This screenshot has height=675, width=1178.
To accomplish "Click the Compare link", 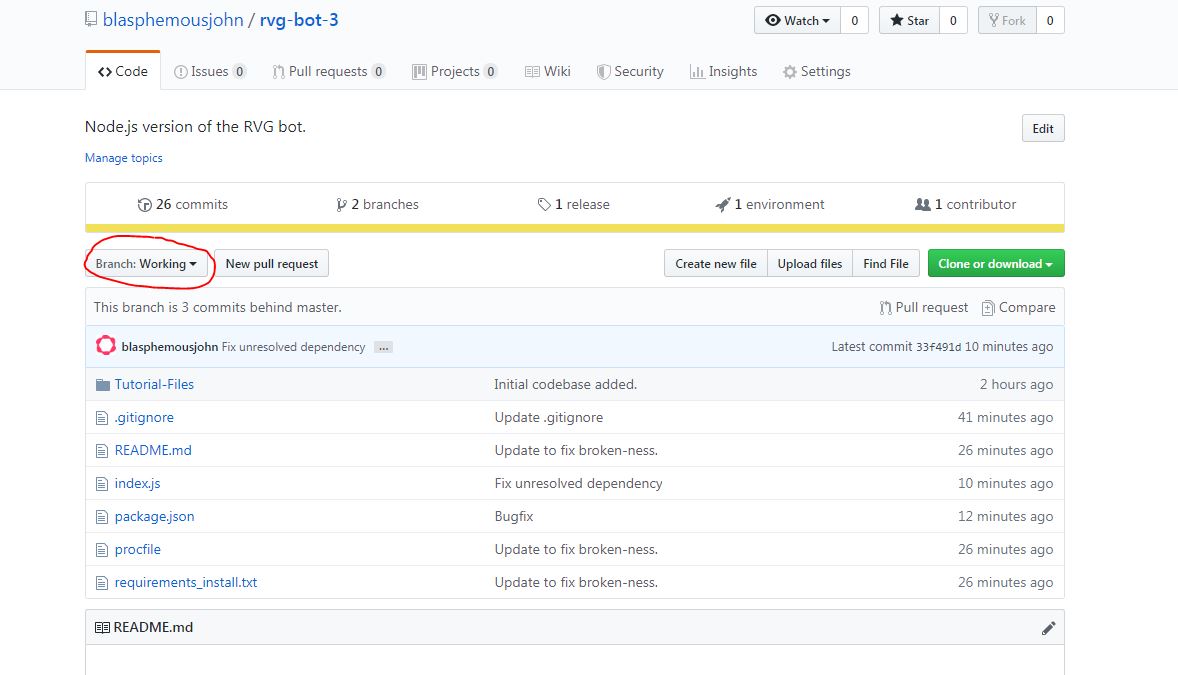I will point(1018,307).
